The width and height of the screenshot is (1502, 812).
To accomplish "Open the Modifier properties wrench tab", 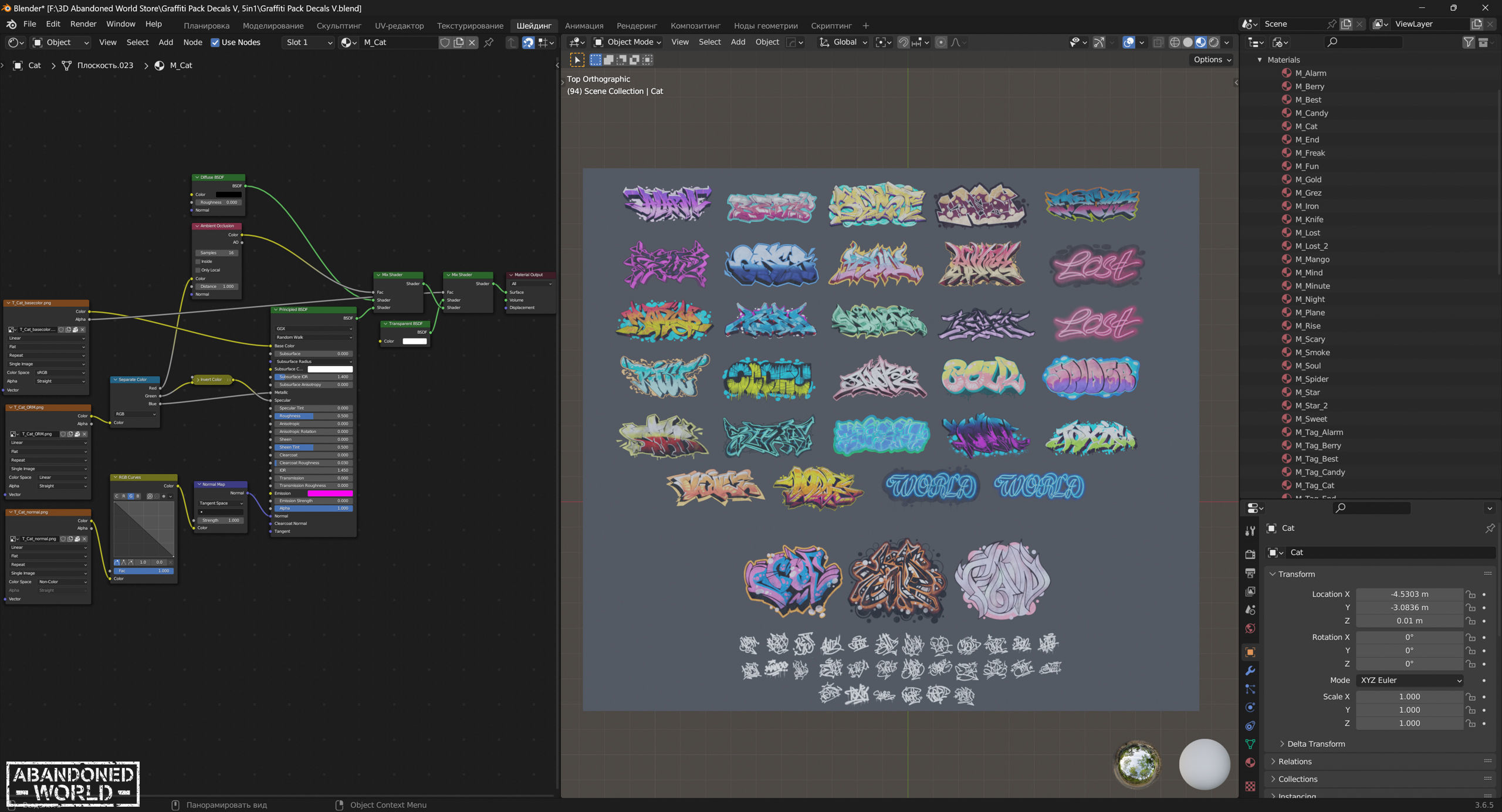I will [x=1250, y=671].
